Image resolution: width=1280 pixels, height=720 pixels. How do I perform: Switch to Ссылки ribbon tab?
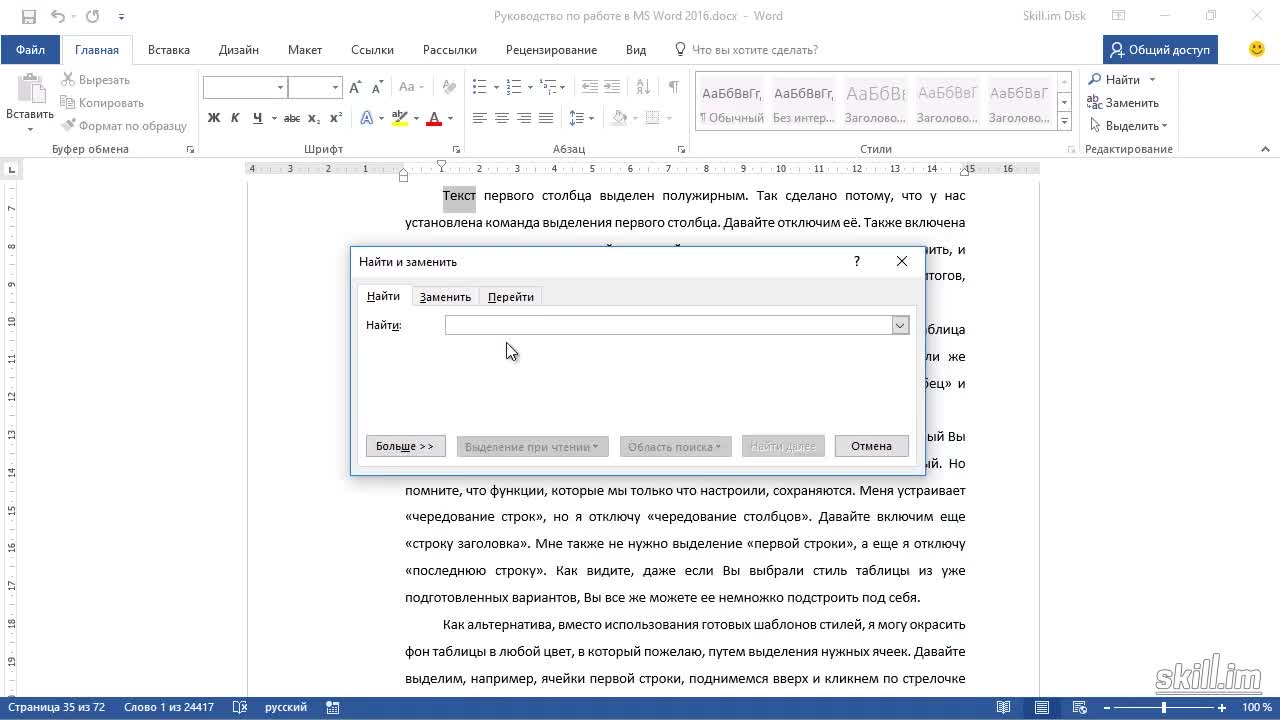pyautogui.click(x=372, y=50)
